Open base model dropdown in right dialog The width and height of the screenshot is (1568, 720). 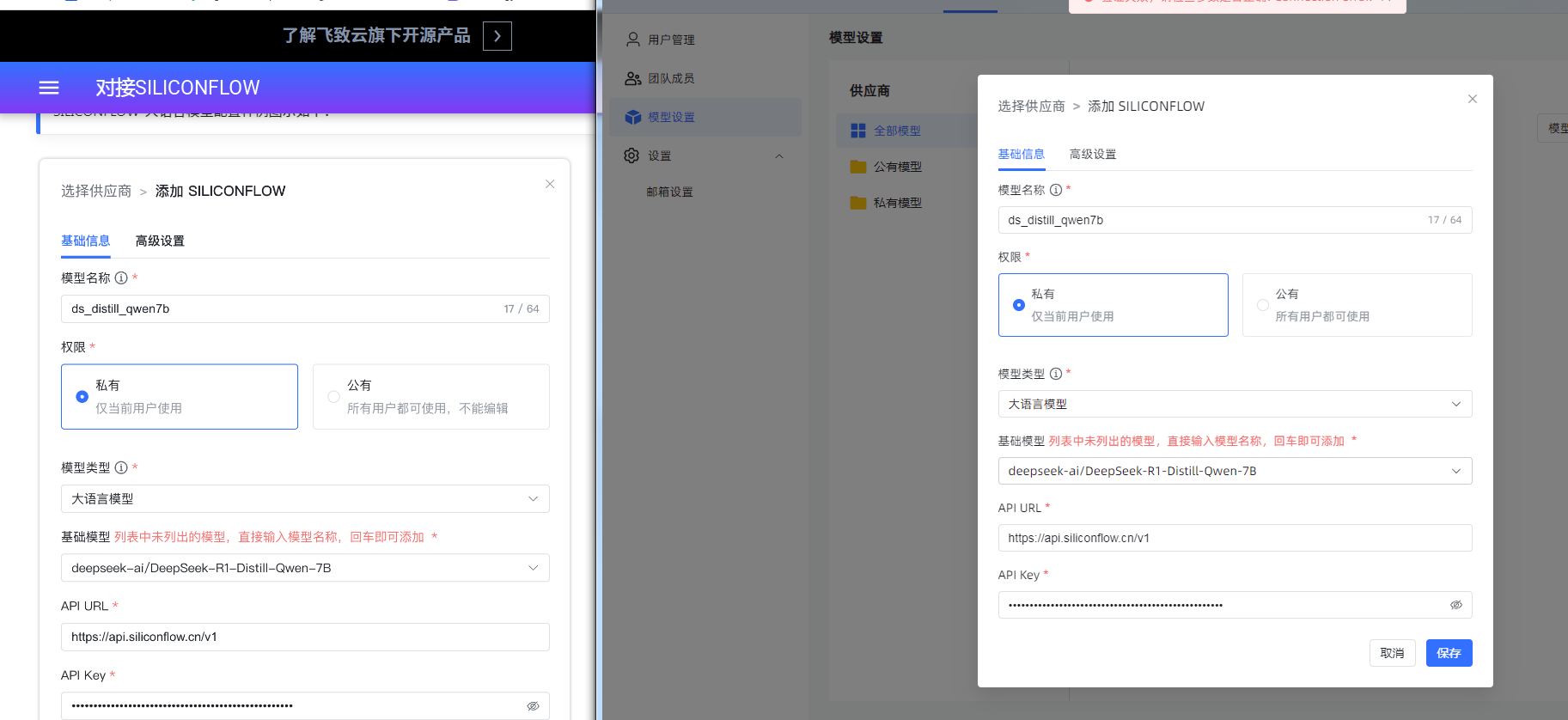(x=1235, y=471)
